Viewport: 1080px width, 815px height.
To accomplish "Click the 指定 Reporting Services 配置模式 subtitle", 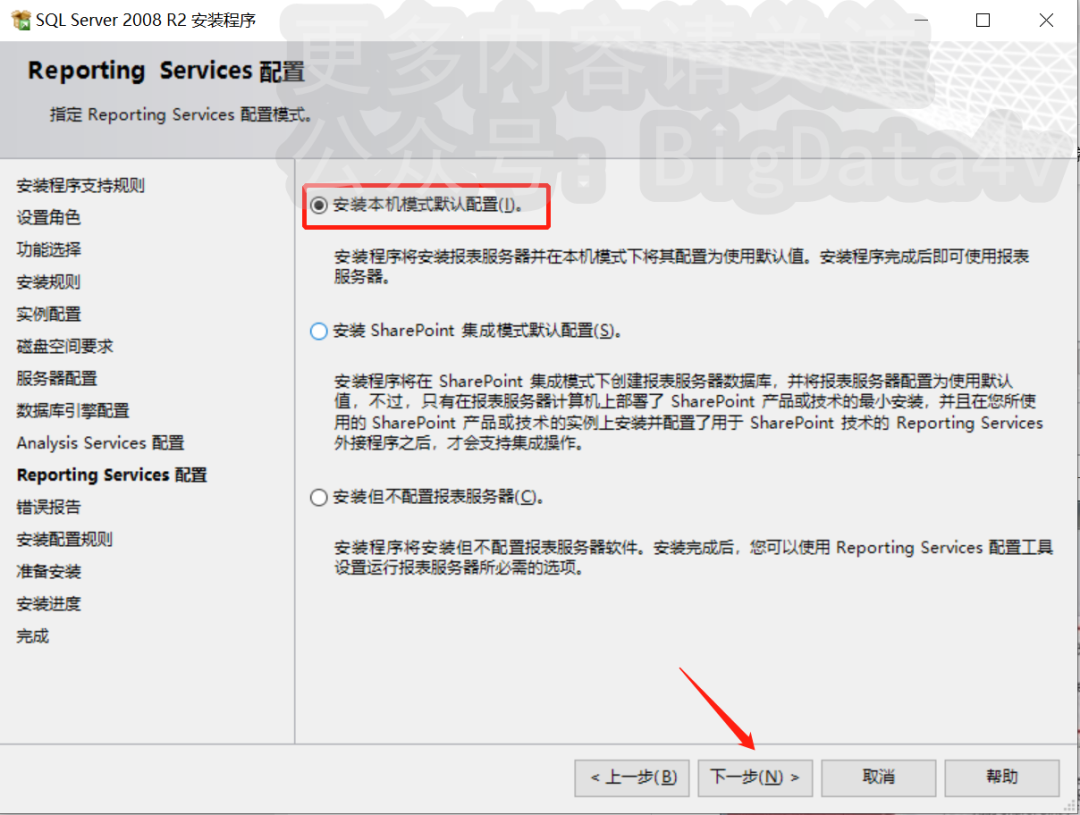I will click(x=180, y=115).
